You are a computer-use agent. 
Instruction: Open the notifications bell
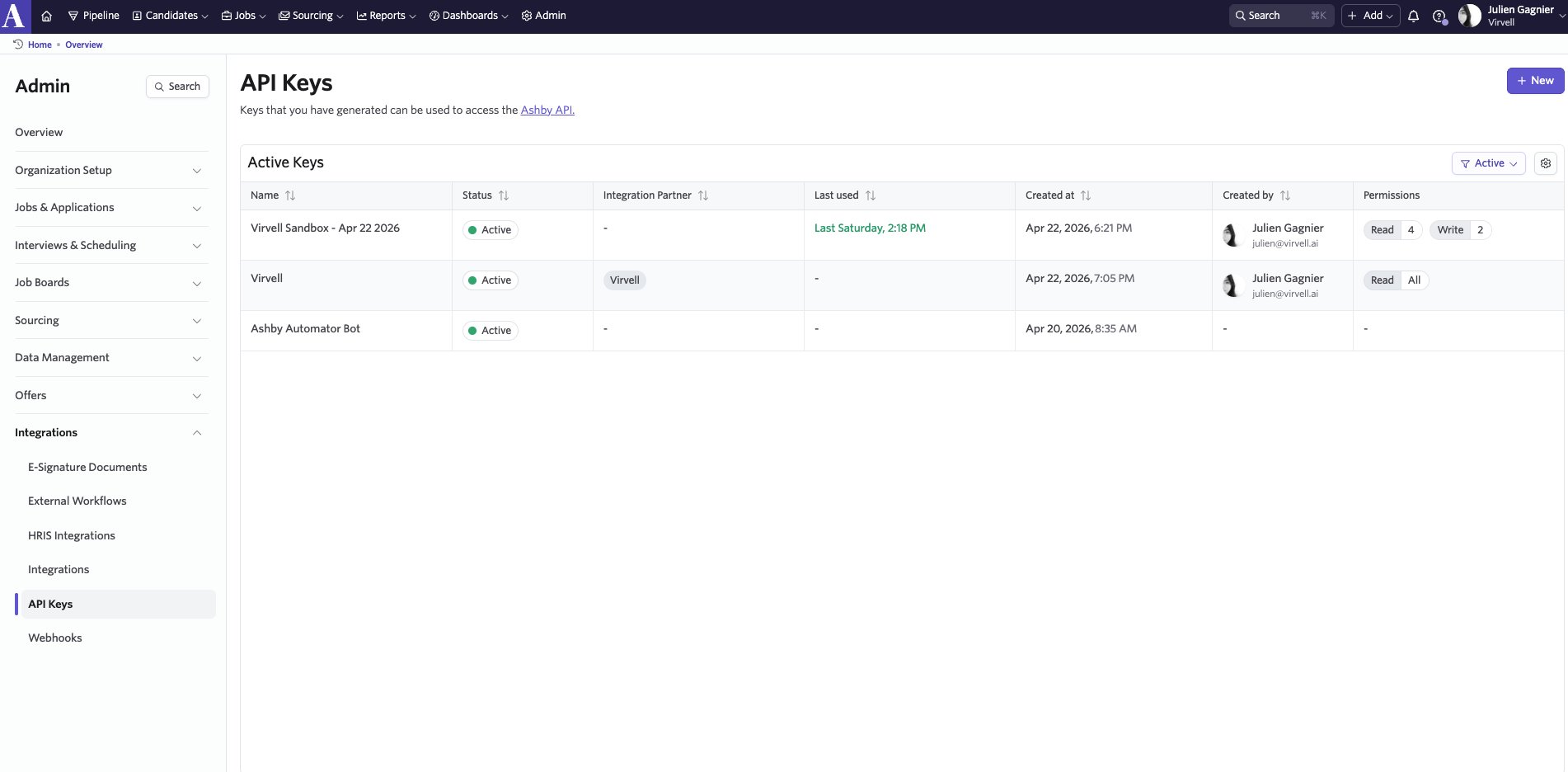click(x=1413, y=16)
